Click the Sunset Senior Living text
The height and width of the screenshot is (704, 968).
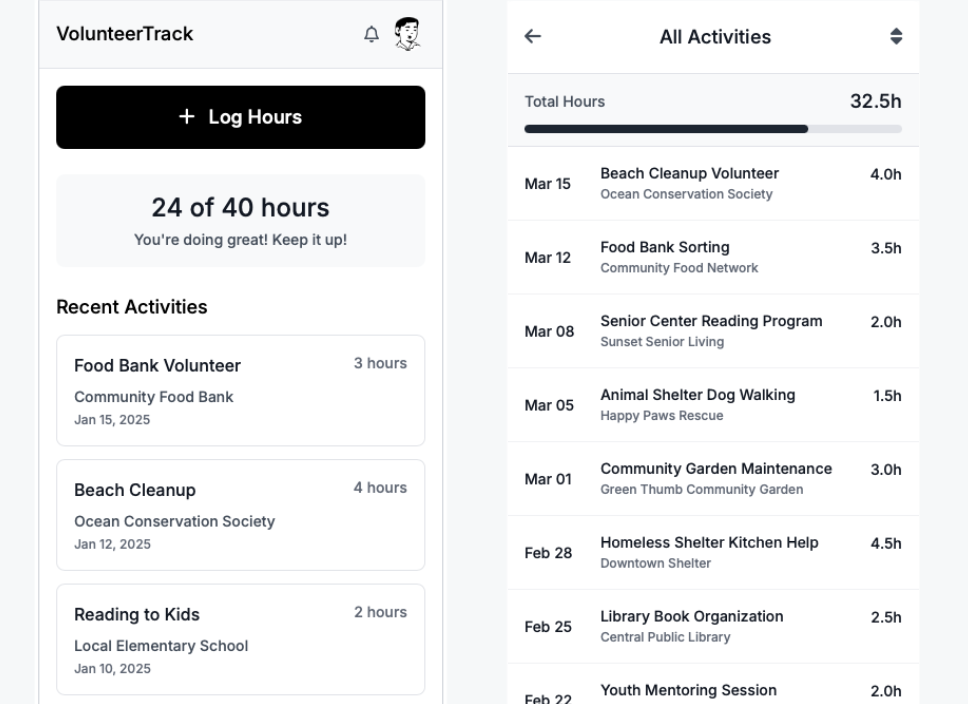[662, 342]
